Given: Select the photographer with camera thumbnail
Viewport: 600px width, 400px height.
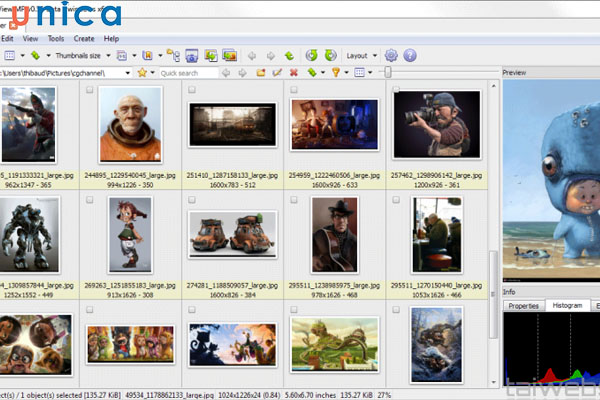Looking at the screenshot, I should pyautogui.click(x=437, y=124).
